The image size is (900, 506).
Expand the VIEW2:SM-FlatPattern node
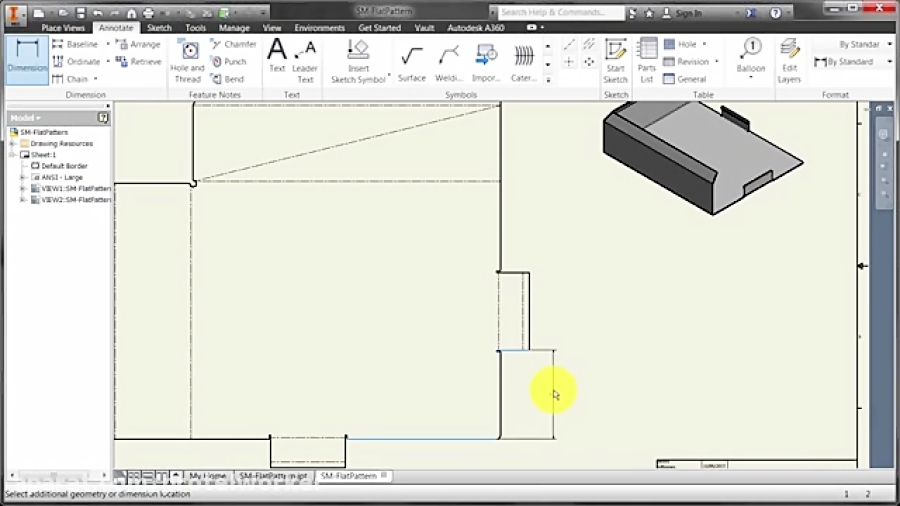tap(23, 200)
